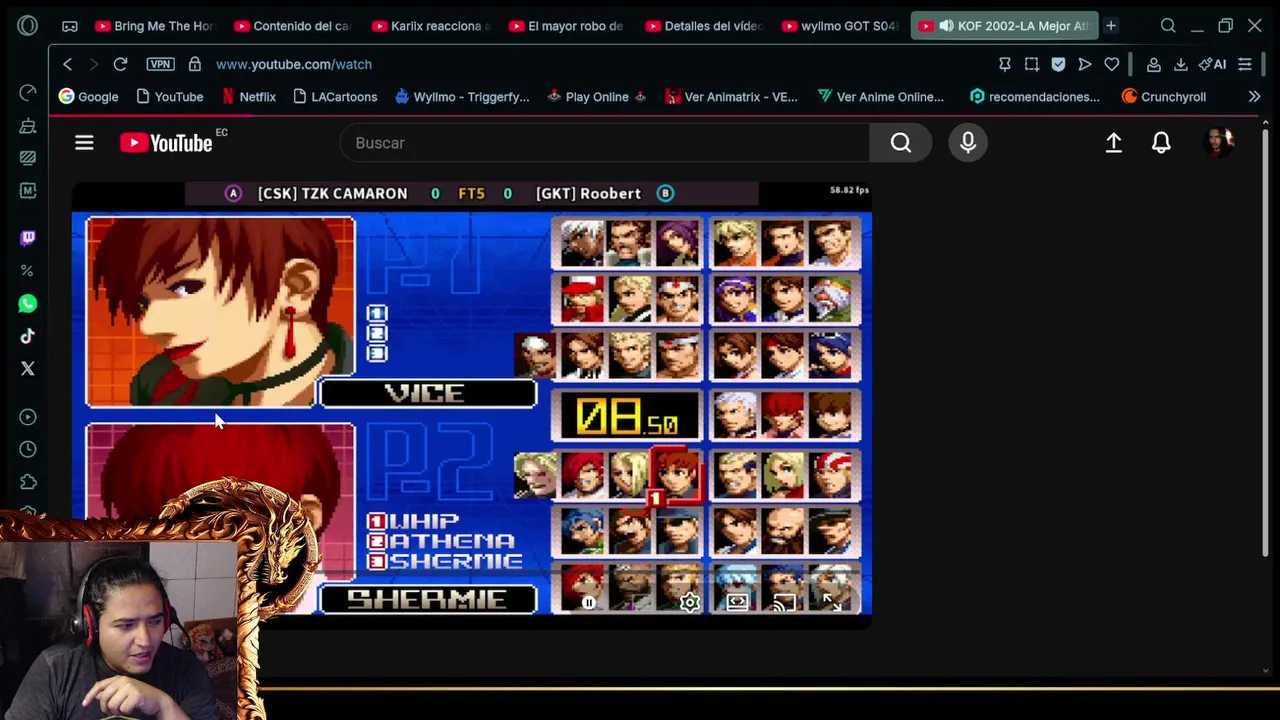Open the YouTube bookmark in bookmarks bar
This screenshot has width=1280, height=720.
(169, 97)
